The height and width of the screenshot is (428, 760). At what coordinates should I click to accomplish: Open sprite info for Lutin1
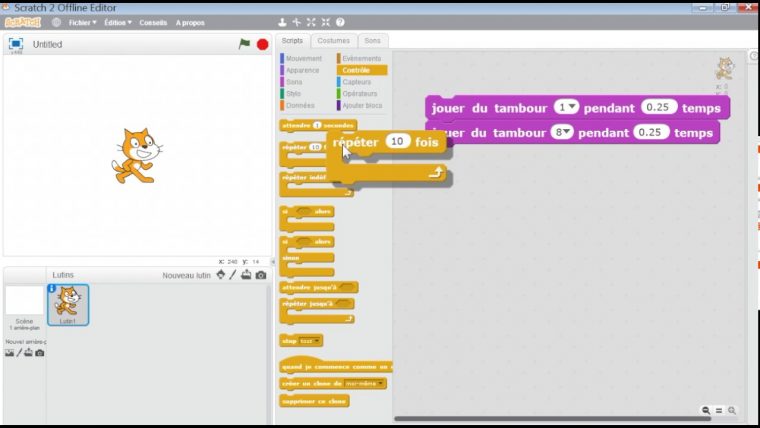tap(52, 289)
